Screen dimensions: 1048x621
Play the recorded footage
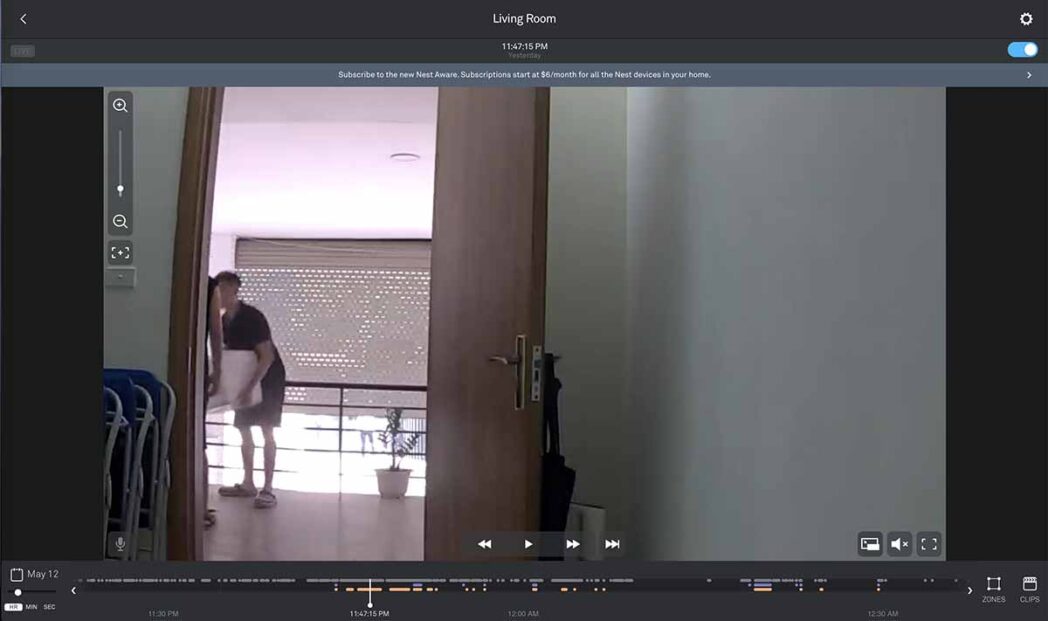click(x=527, y=543)
